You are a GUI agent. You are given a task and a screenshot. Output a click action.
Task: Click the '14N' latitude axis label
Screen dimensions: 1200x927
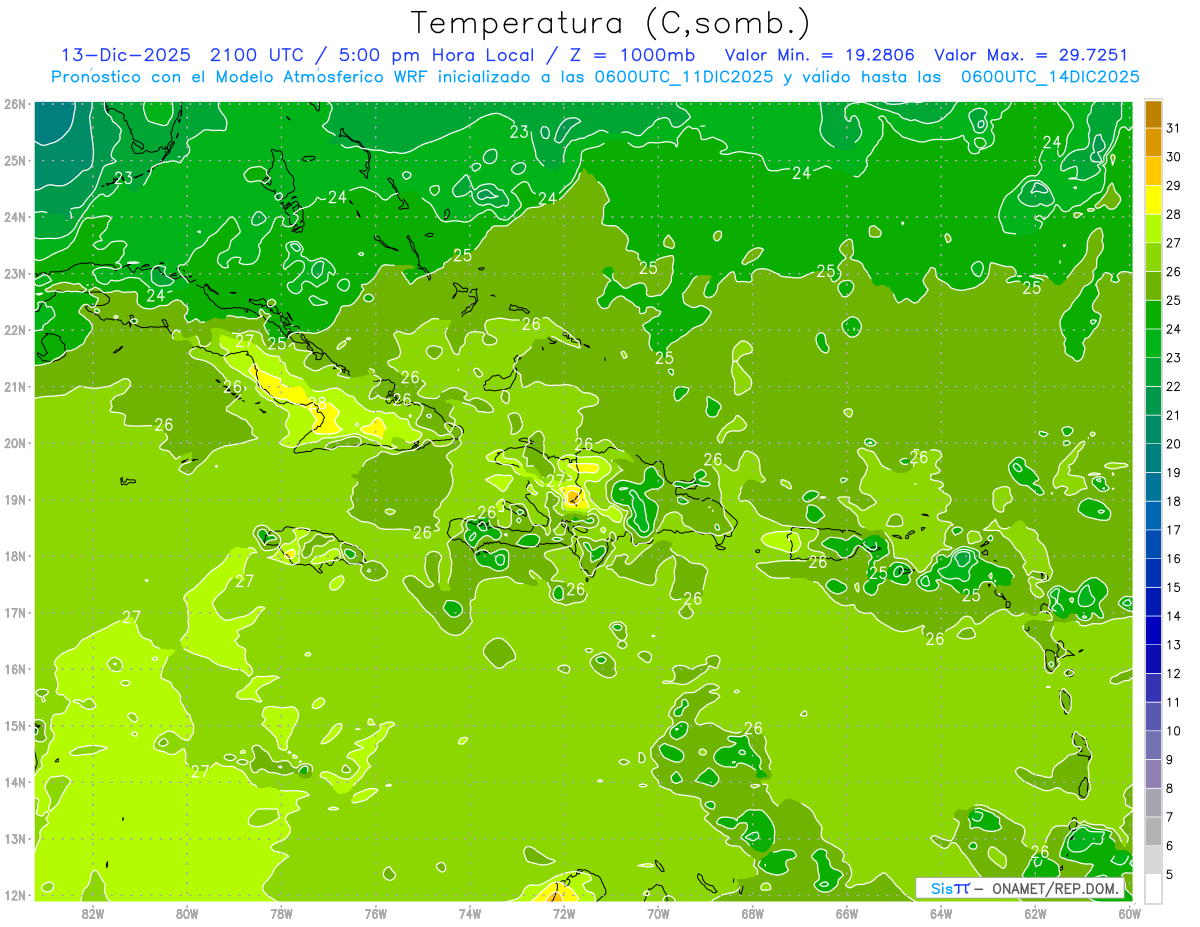pos(15,782)
